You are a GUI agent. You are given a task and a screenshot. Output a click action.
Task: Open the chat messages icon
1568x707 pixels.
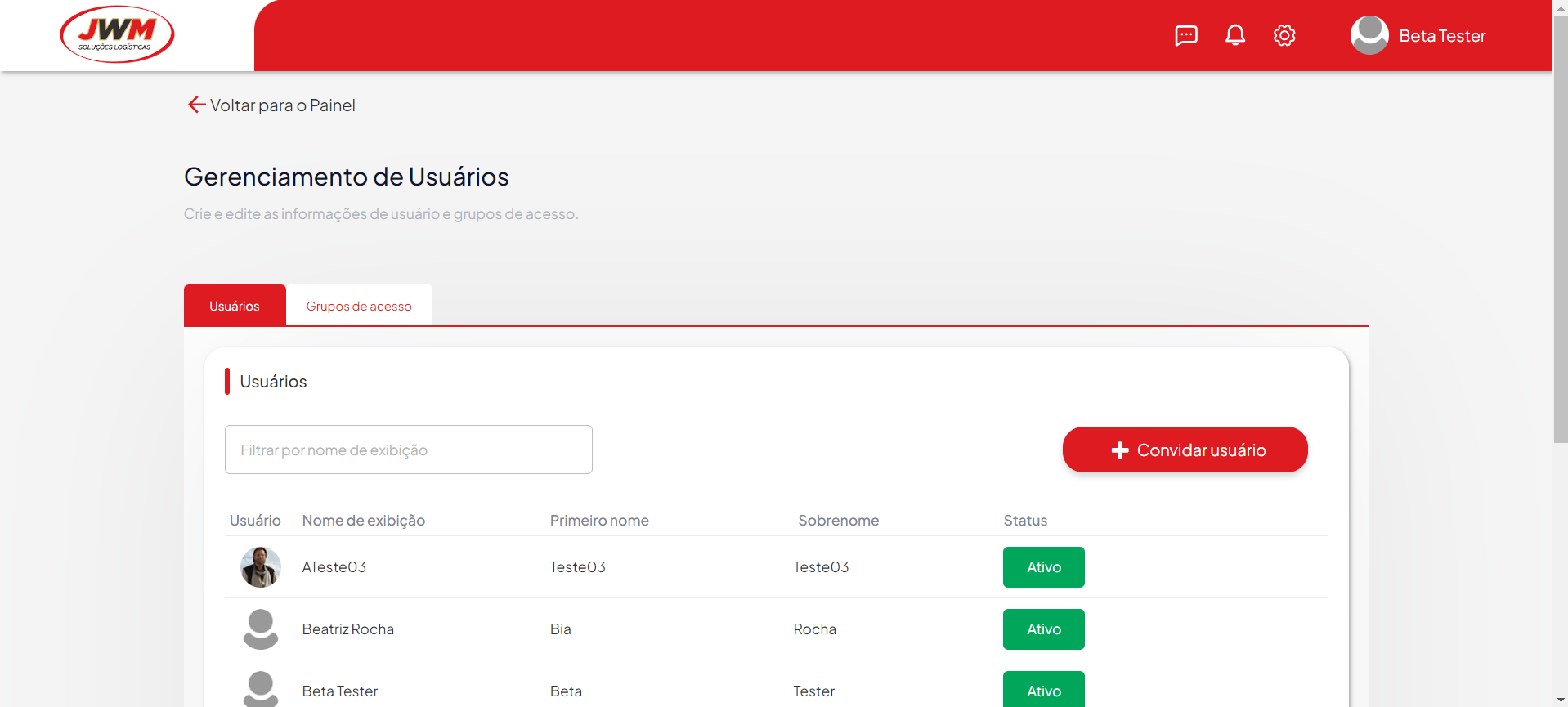pyautogui.click(x=1185, y=35)
